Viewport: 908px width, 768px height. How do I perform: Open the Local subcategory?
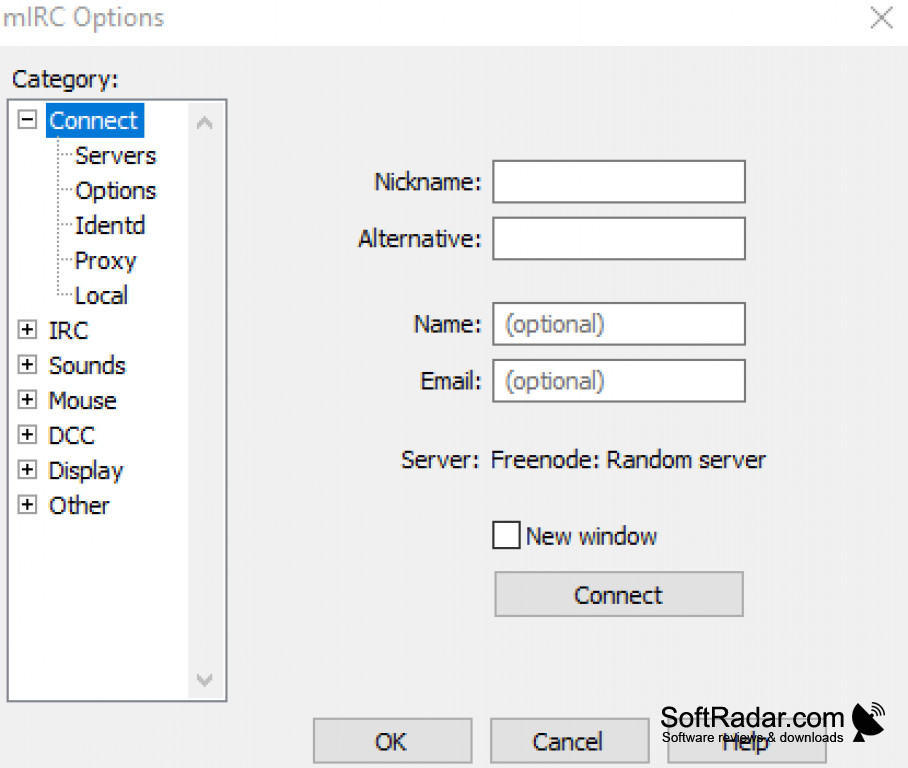101,295
